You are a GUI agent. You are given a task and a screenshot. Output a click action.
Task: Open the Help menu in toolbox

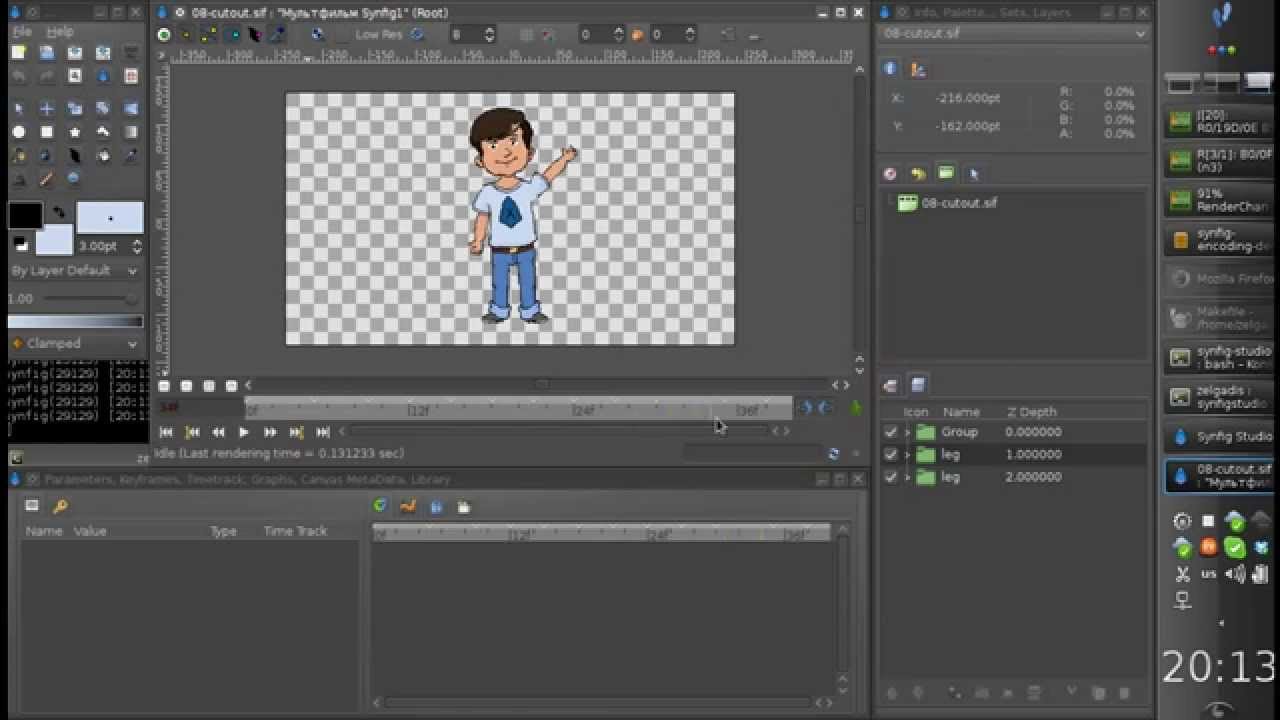click(x=60, y=32)
